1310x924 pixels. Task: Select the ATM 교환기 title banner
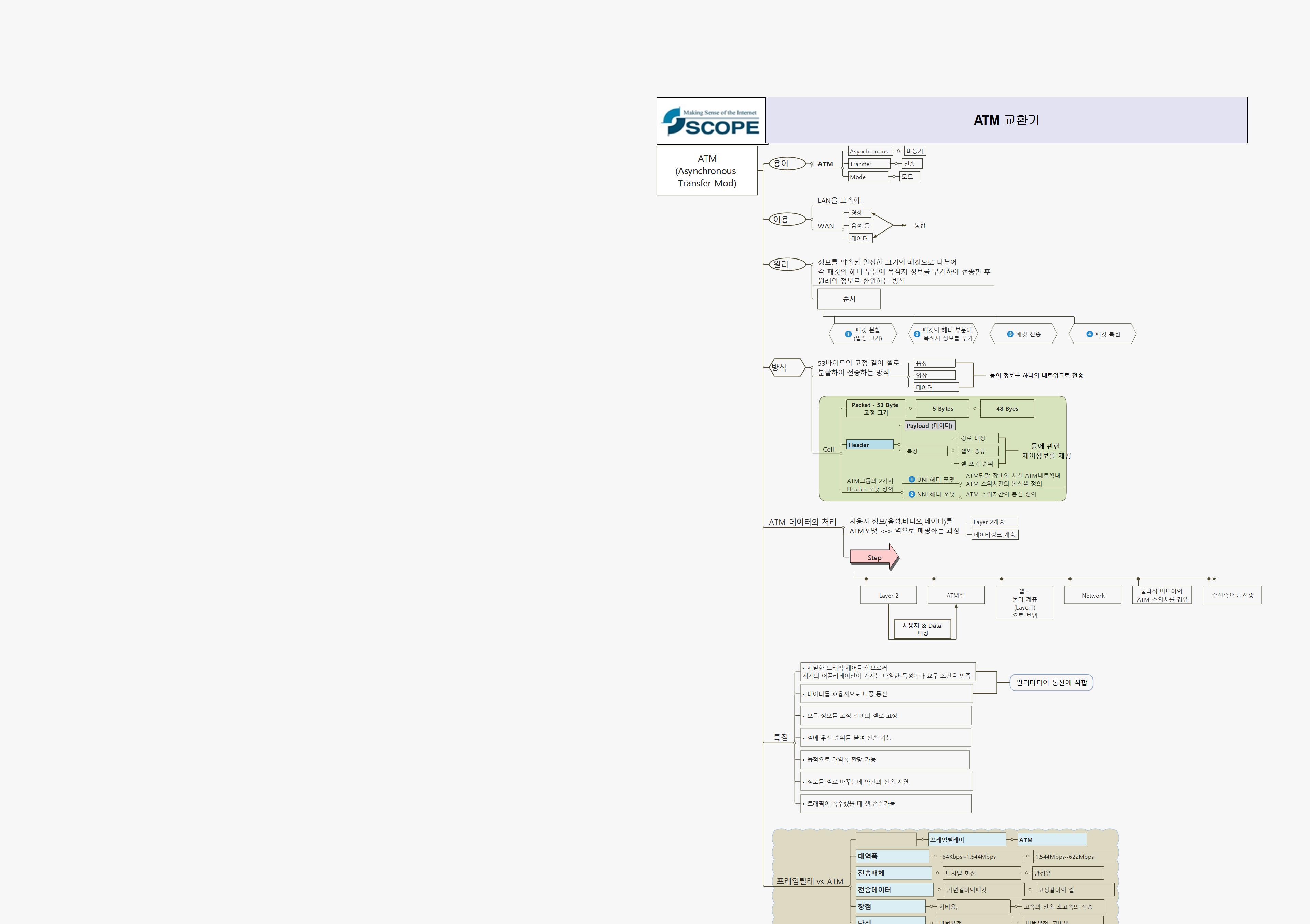tap(1006, 120)
